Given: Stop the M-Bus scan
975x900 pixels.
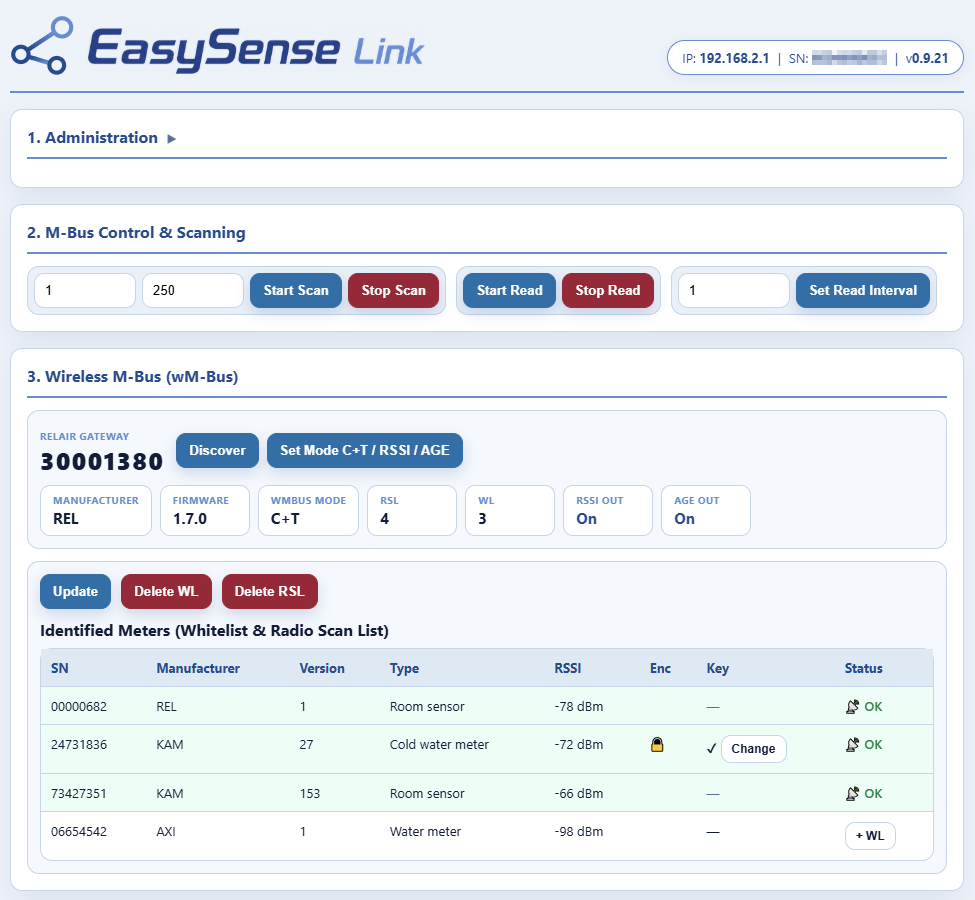Looking at the screenshot, I should coord(394,290).
